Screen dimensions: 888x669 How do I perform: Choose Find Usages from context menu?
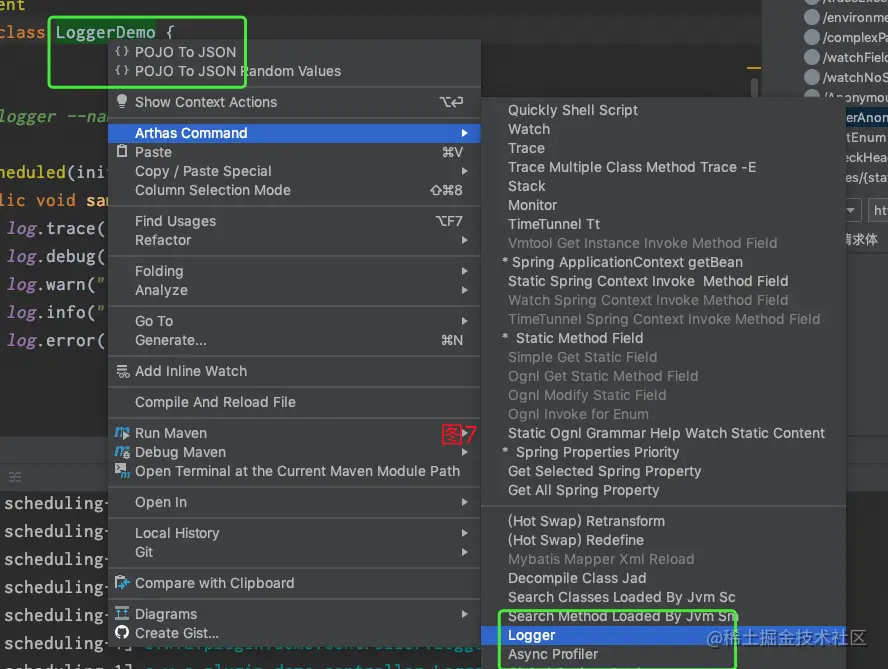pos(294,221)
